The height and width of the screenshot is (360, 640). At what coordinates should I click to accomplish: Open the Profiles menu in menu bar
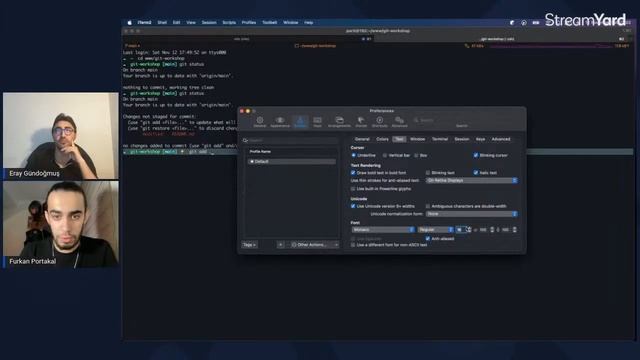(x=249, y=23)
